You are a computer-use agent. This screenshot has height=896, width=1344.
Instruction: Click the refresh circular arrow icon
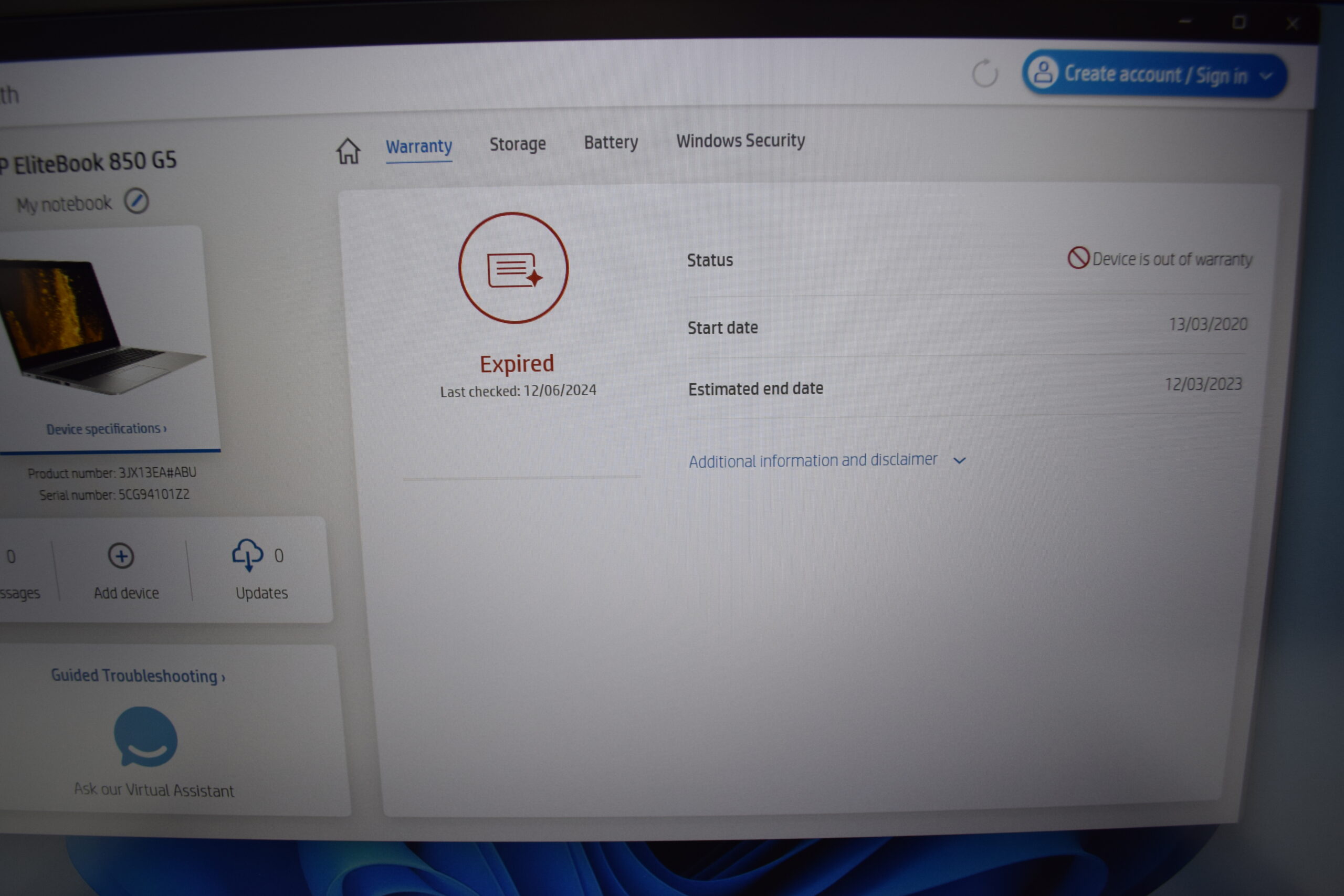coord(984,73)
